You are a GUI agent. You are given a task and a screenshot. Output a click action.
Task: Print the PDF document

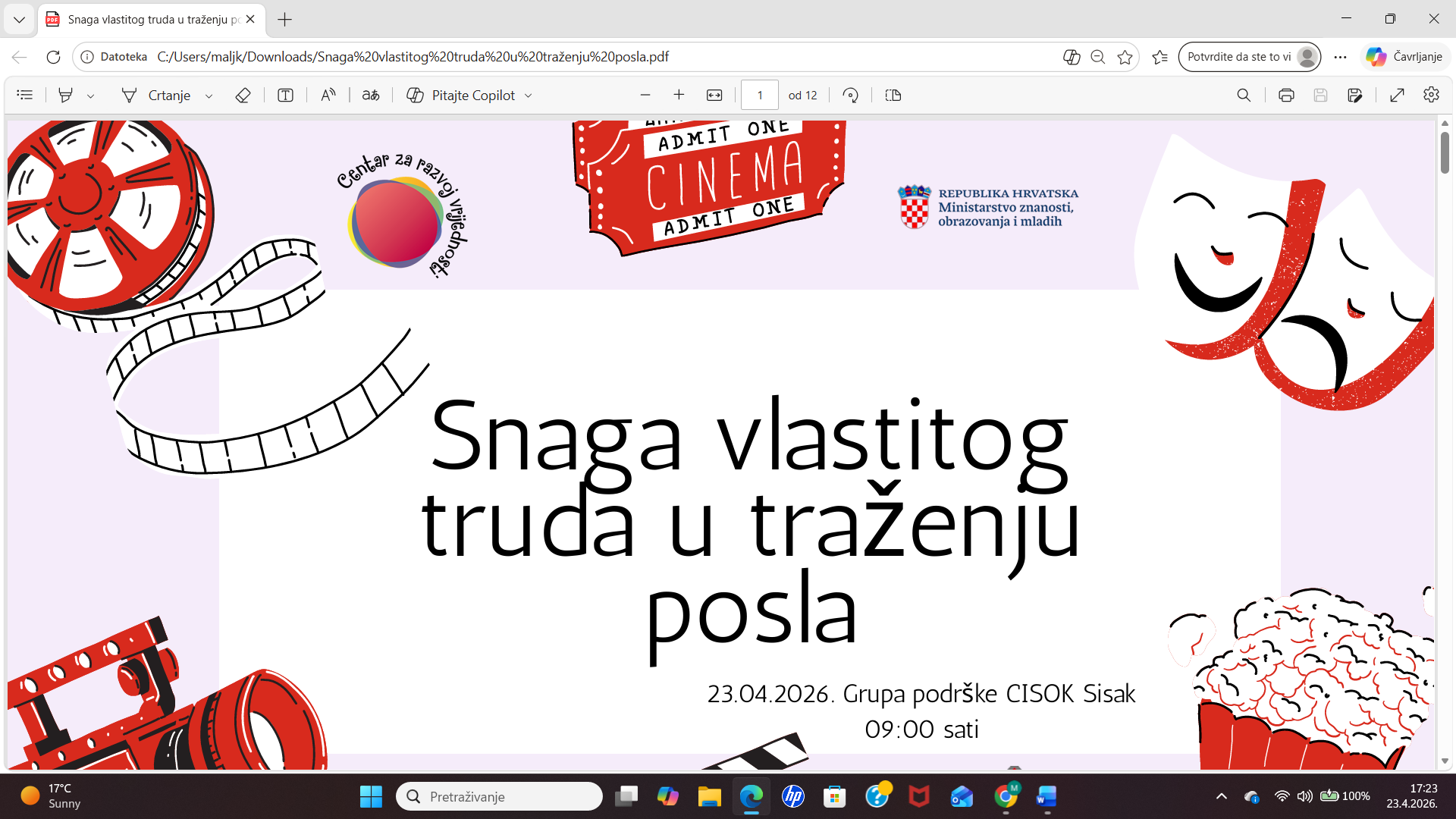pos(1286,95)
